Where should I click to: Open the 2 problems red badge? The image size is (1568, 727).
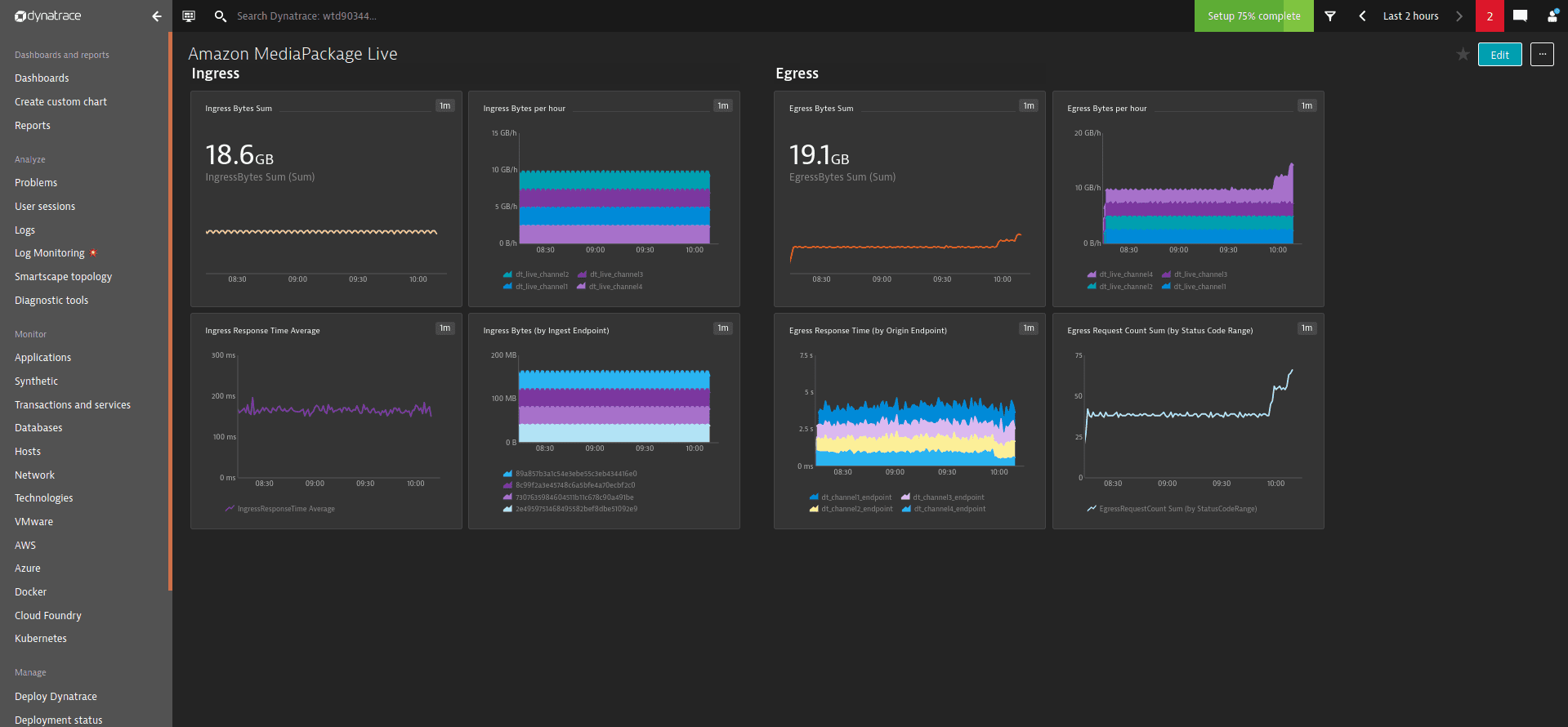pyautogui.click(x=1490, y=16)
